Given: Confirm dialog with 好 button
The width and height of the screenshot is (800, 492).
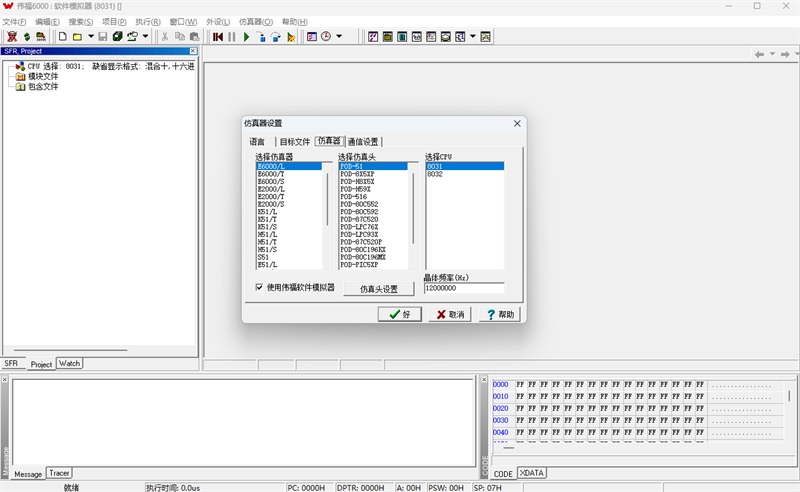Looking at the screenshot, I should [x=399, y=314].
